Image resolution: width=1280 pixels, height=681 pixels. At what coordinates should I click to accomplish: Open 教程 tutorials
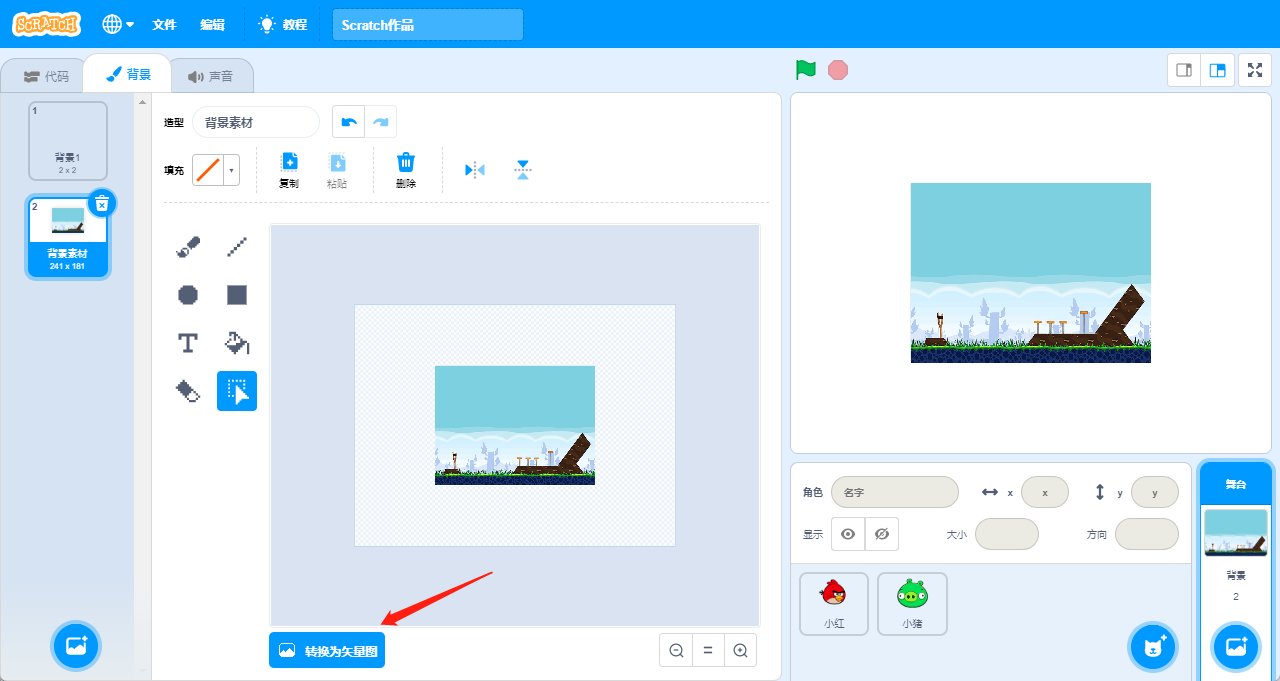(282, 24)
